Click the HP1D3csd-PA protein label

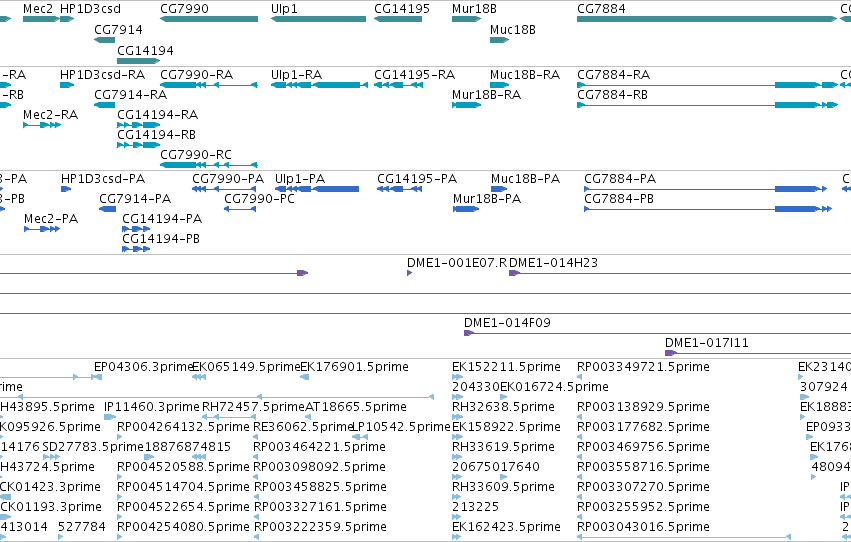tap(103, 178)
